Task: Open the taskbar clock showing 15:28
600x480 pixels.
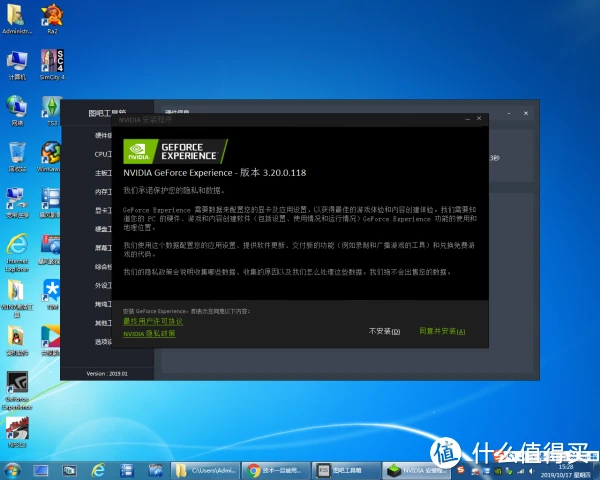Action: coord(565,471)
